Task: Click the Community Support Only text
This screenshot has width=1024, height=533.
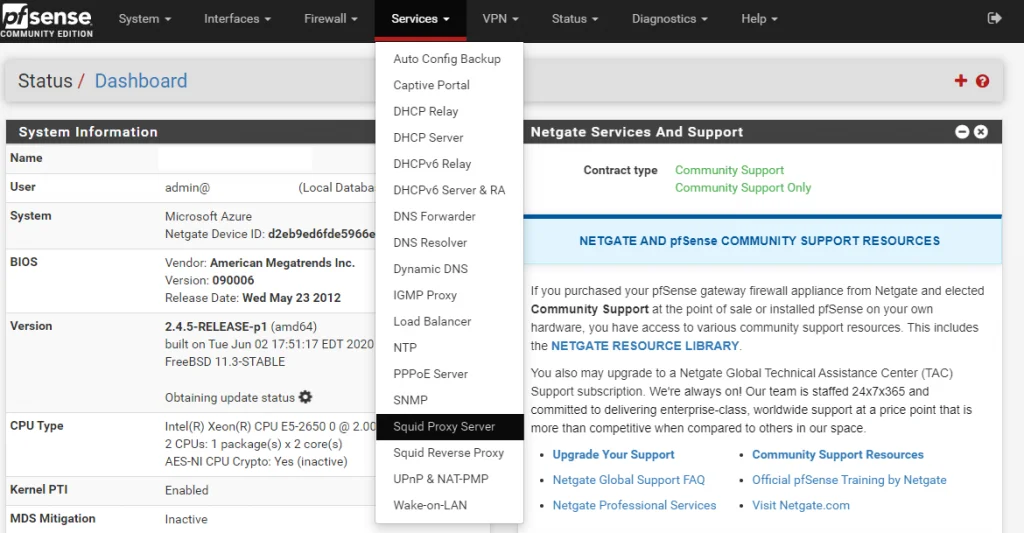Action: click(x=743, y=187)
